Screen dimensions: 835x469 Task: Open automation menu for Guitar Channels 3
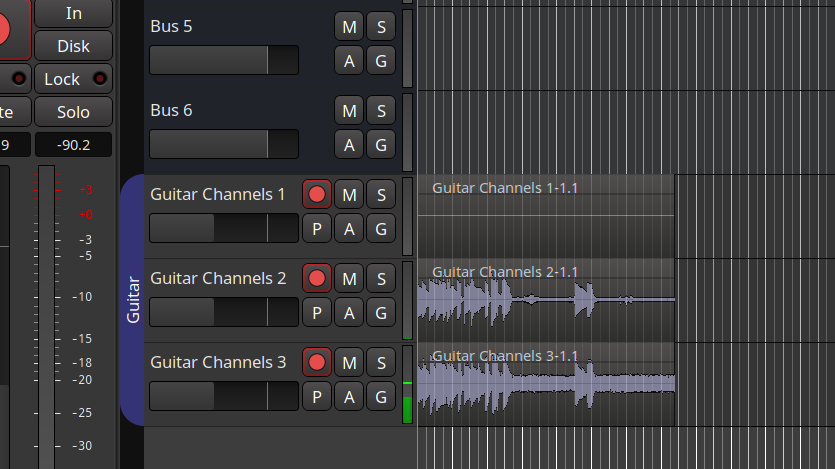click(349, 396)
